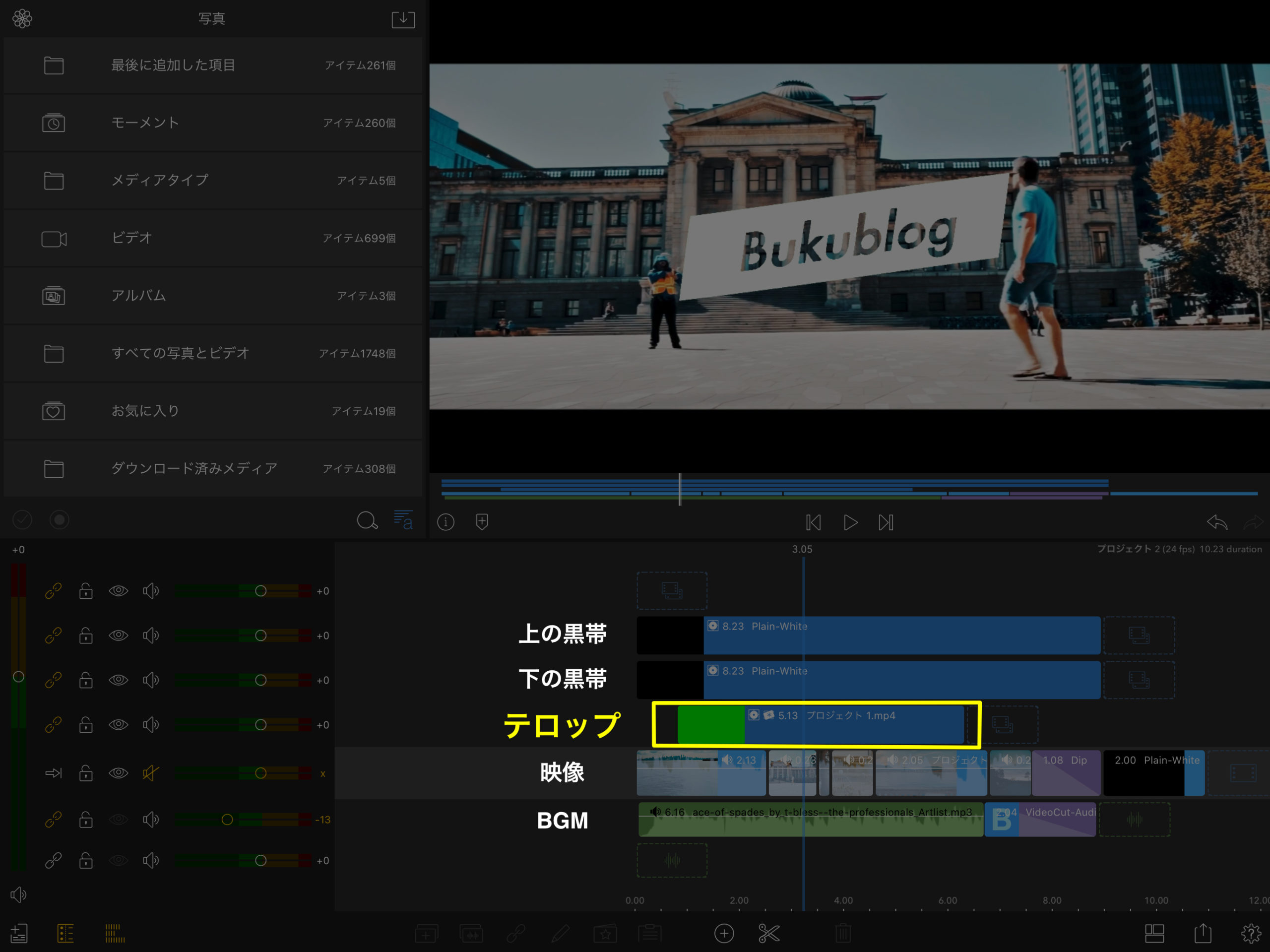The image size is (1270, 952).
Task: Toggle the audio mixer bars icon
Action: pos(115,934)
